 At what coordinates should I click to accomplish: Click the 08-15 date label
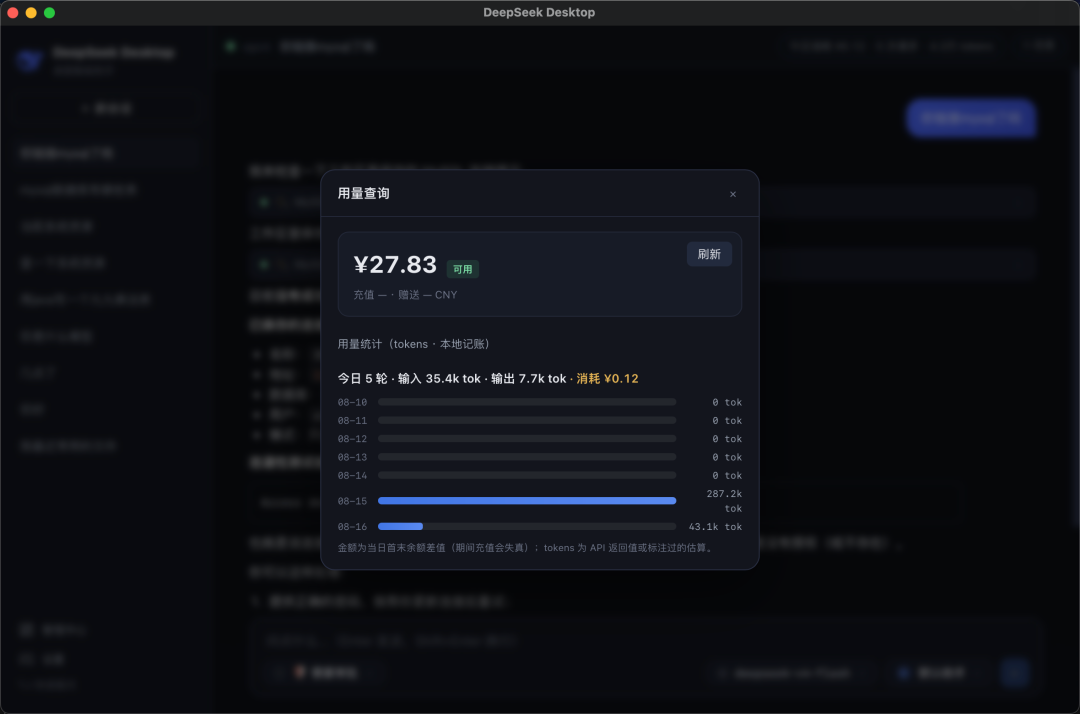point(352,501)
